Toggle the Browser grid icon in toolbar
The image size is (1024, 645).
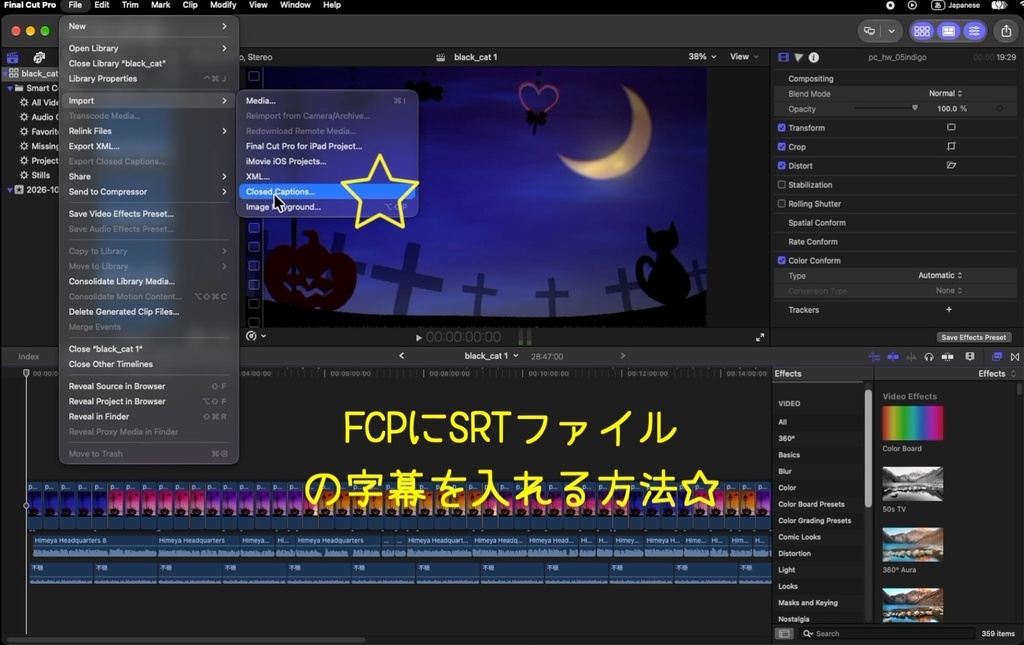(x=922, y=31)
